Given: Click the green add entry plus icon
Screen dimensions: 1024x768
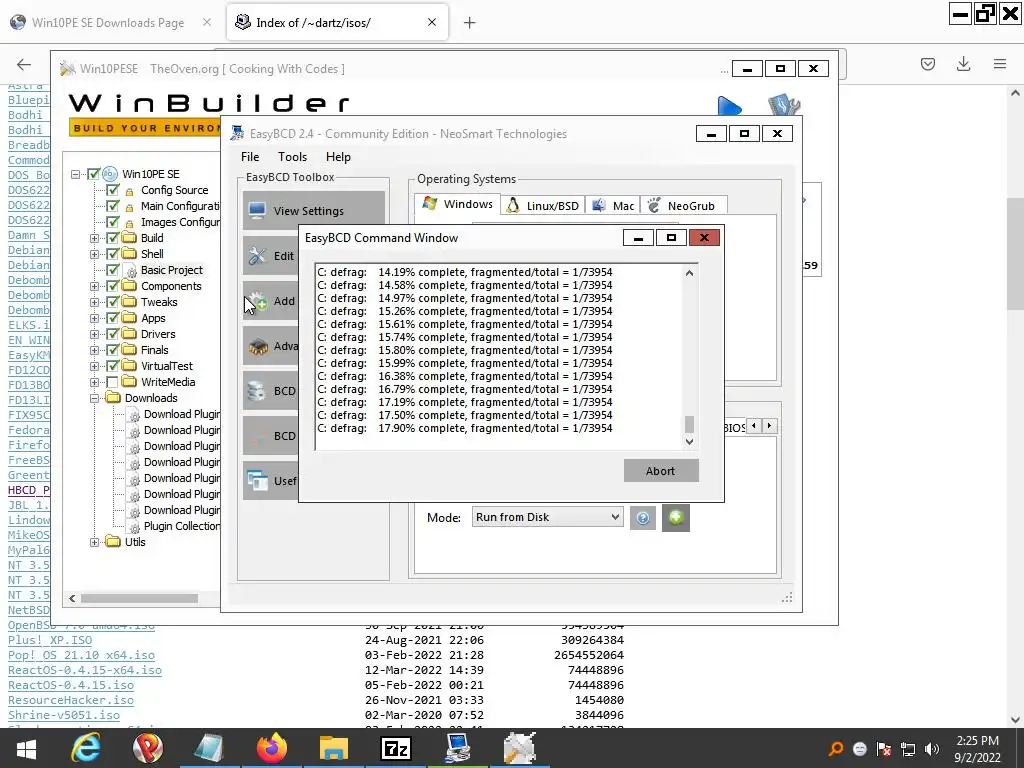Looking at the screenshot, I should click(675, 518).
